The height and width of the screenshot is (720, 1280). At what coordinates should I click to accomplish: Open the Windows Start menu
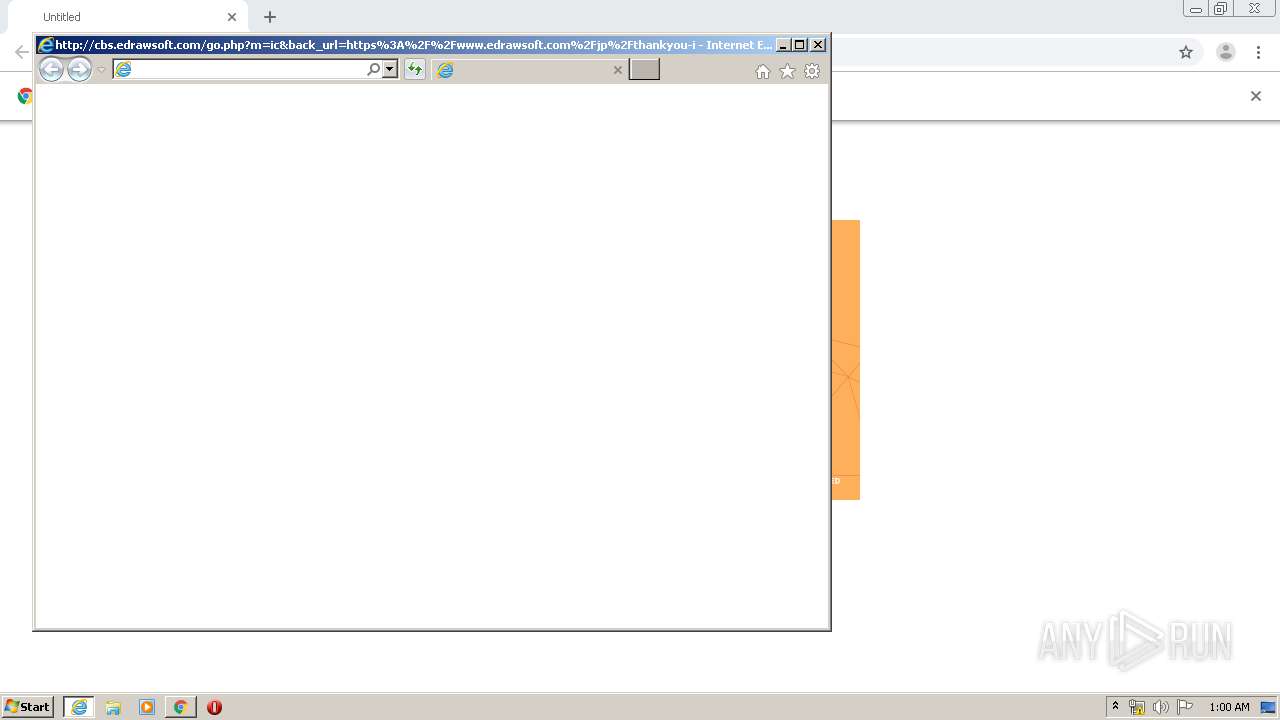pyautogui.click(x=29, y=707)
